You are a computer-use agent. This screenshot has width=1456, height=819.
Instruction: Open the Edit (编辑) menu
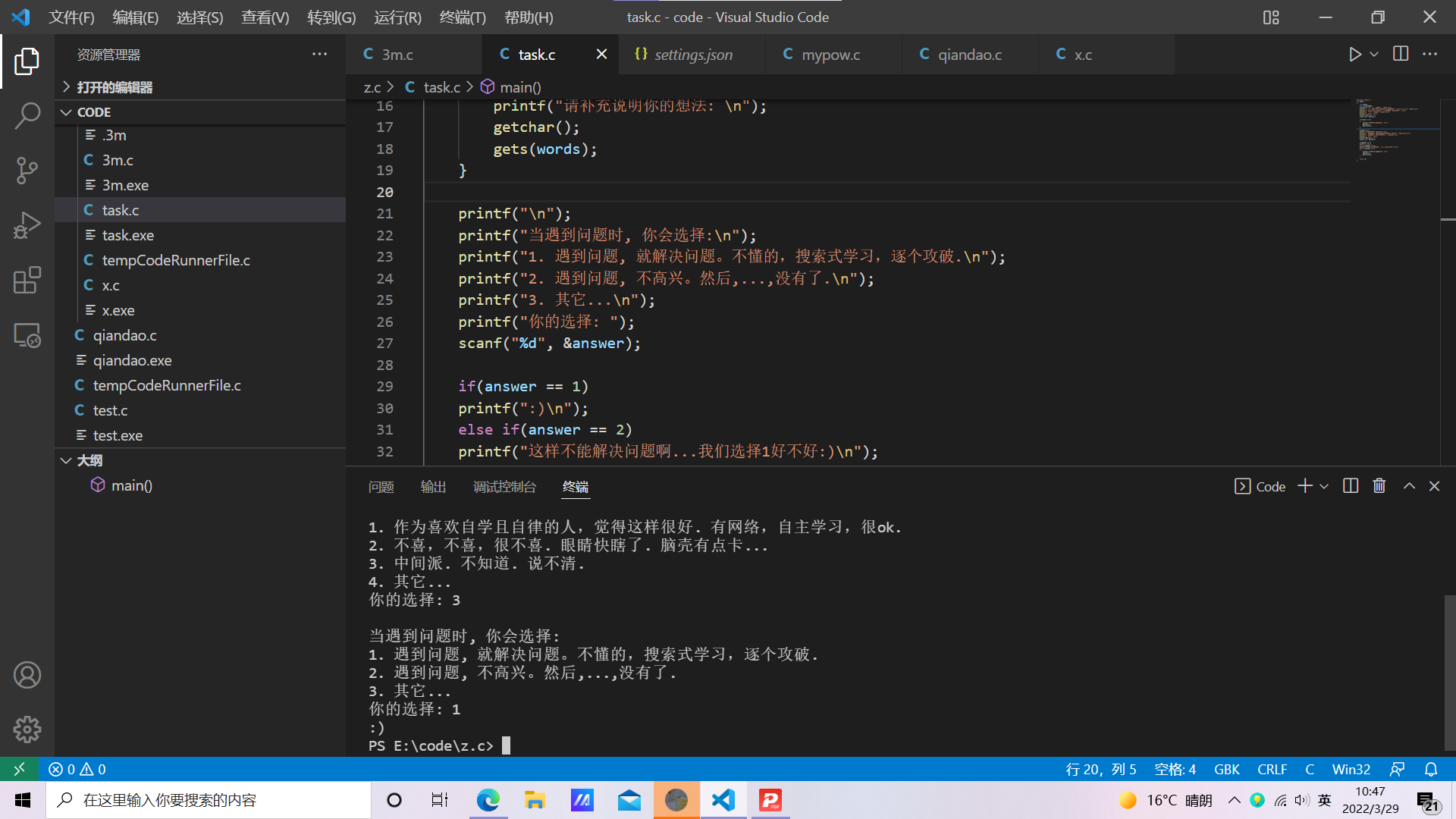(x=136, y=17)
